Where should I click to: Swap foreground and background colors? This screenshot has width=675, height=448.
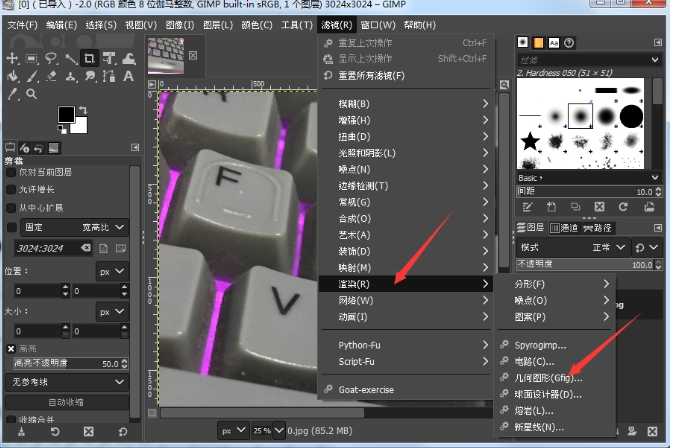pos(84,110)
